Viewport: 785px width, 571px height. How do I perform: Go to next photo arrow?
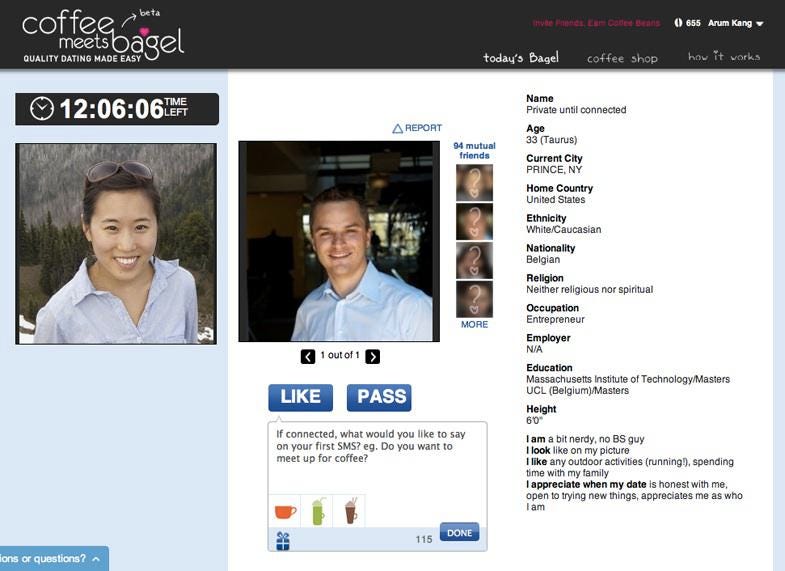pos(372,356)
